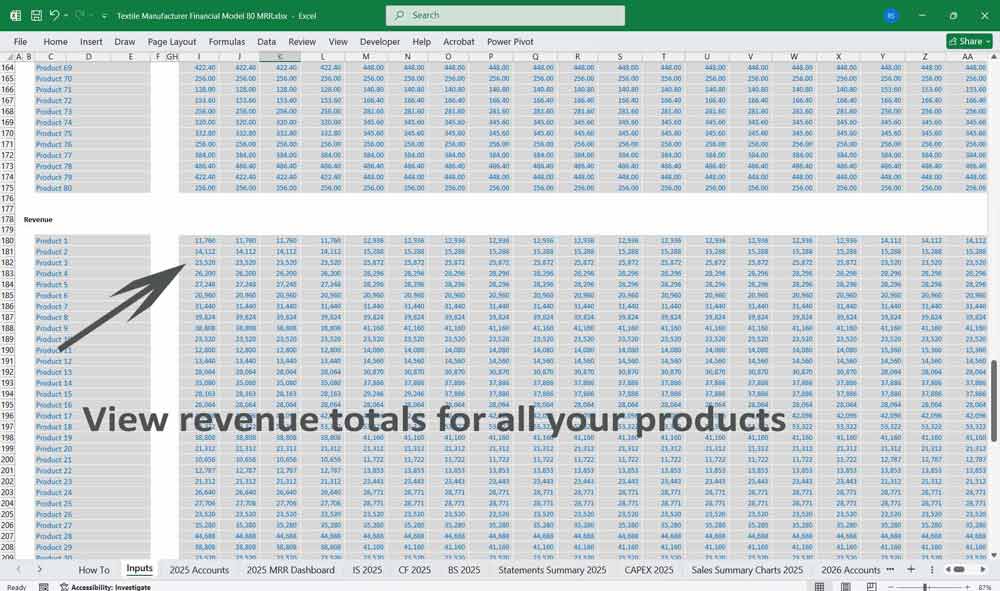Open the Customize Quick Access Toolbar arrow

104,14
